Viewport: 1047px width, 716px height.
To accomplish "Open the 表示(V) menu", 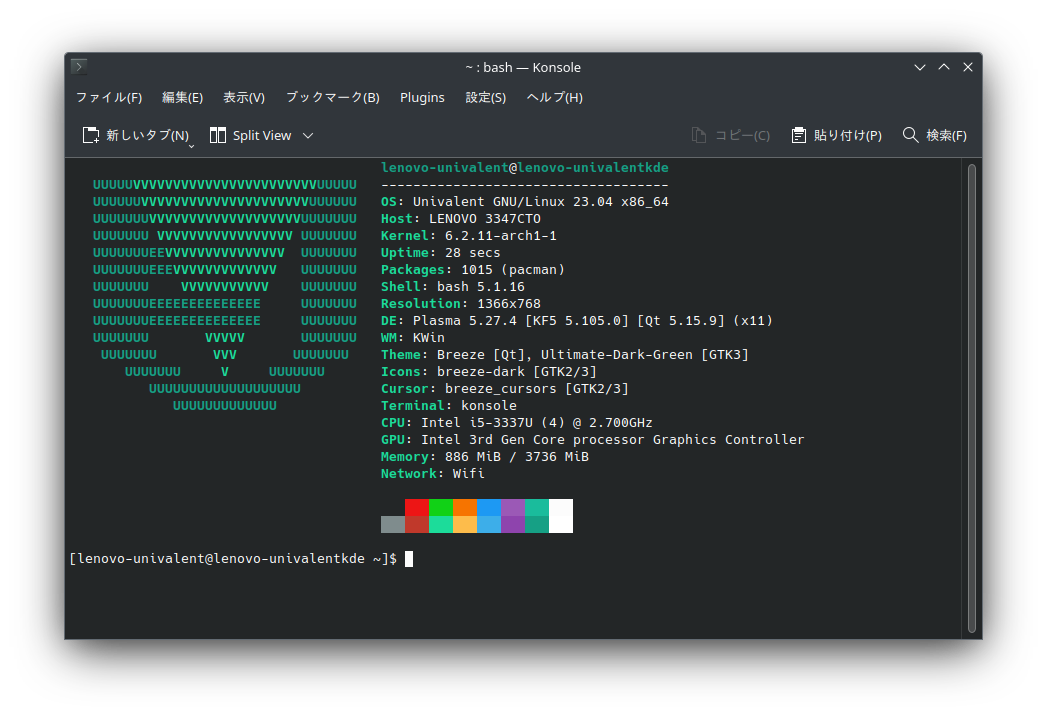I will [x=244, y=98].
